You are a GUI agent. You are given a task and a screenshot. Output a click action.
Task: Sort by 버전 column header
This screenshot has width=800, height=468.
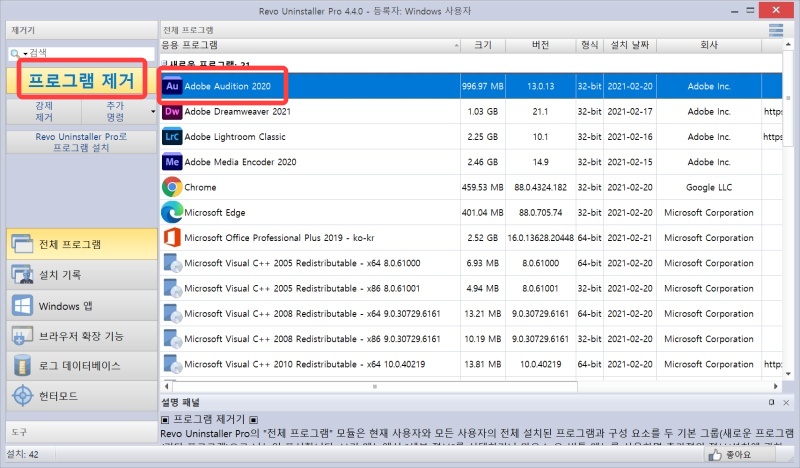click(x=540, y=45)
